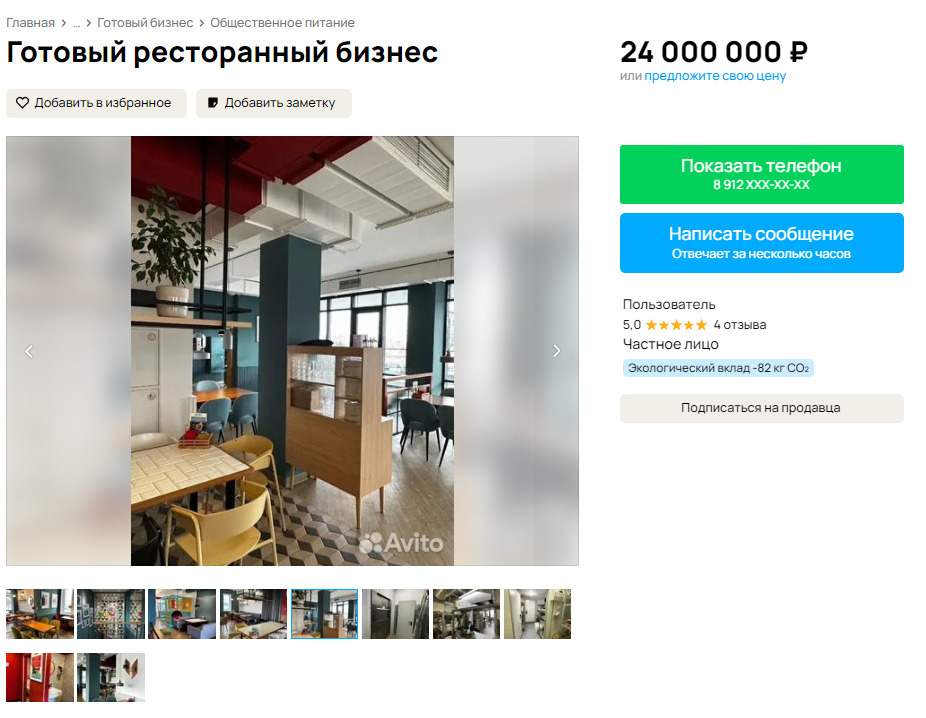The width and height of the screenshot is (926, 718).
Task: Open the Главная breadcrumb link
Action: tap(30, 23)
